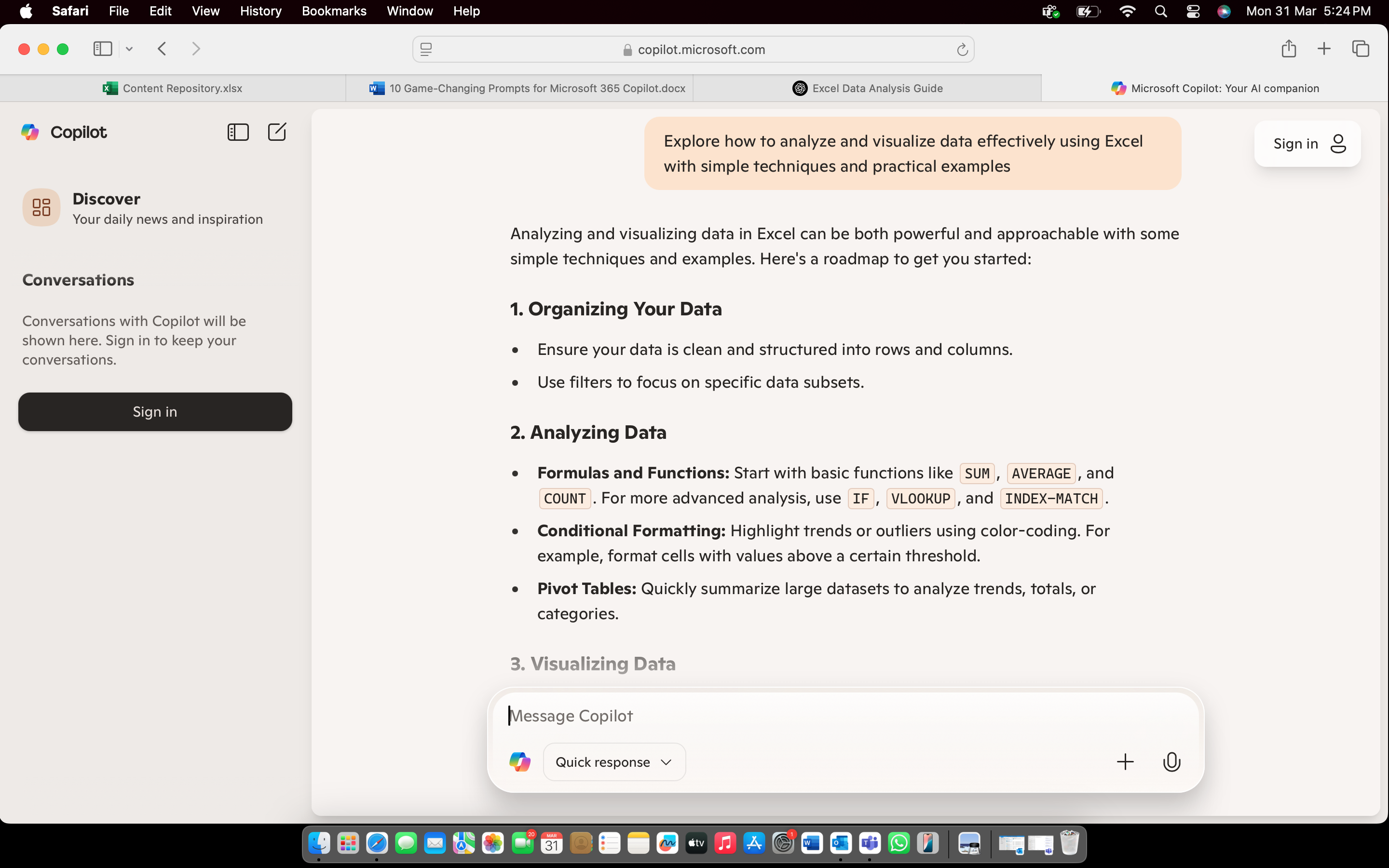Show Safari tab overview
This screenshot has height=868, width=1389.
(1360, 49)
